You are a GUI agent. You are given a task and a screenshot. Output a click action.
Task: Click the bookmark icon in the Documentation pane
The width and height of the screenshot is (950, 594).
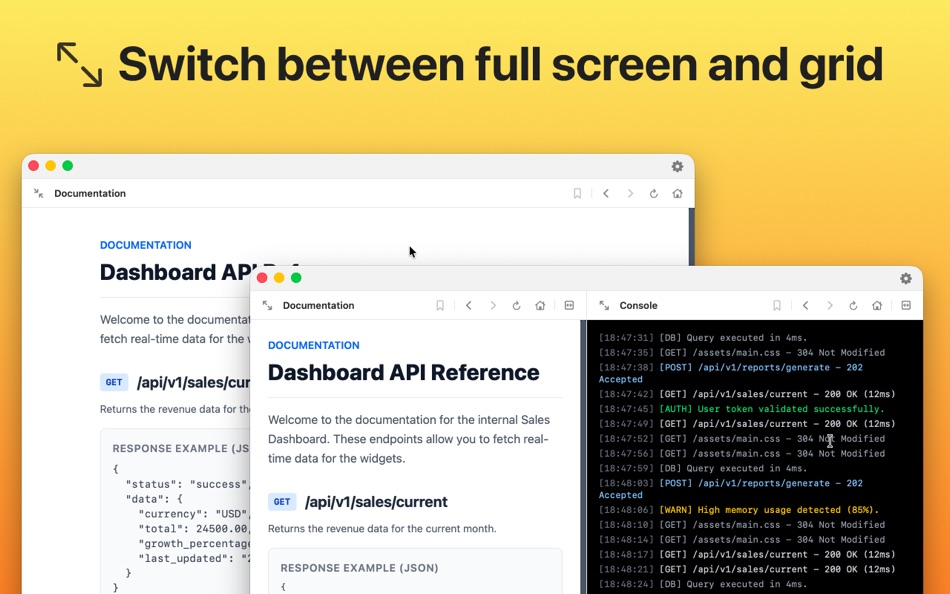[x=440, y=305]
